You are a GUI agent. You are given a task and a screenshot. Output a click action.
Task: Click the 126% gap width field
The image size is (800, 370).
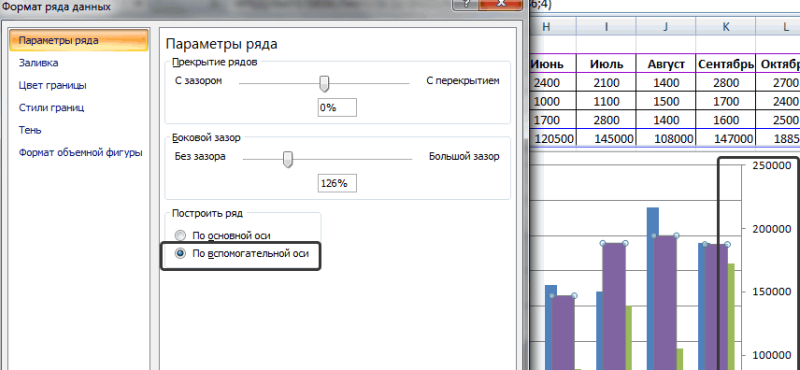pos(337,184)
